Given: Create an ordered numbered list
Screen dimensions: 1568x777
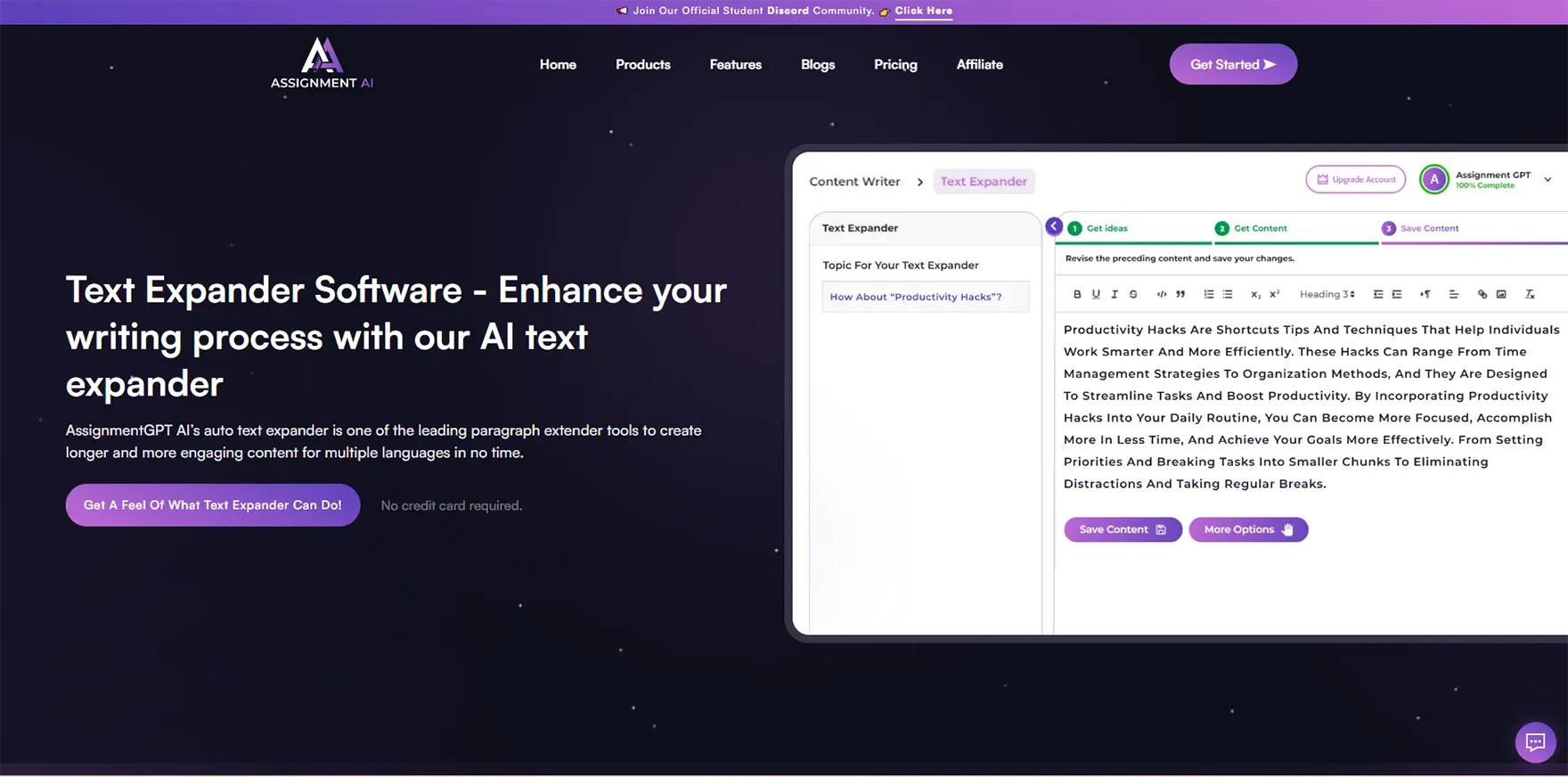Looking at the screenshot, I should [x=1209, y=294].
